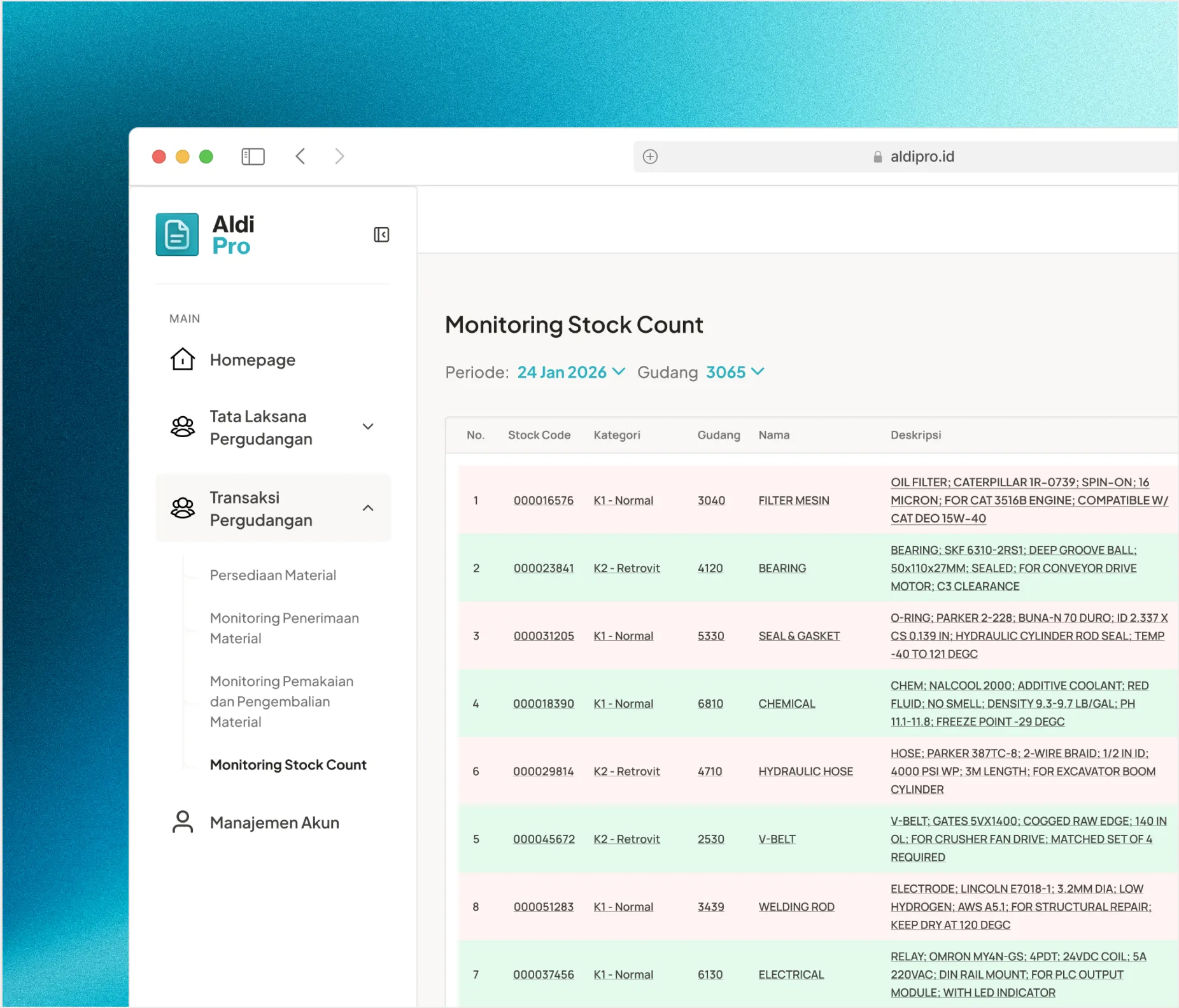The image size is (1179, 1008).
Task: Click the plus icon in the address bar
Action: 650,157
